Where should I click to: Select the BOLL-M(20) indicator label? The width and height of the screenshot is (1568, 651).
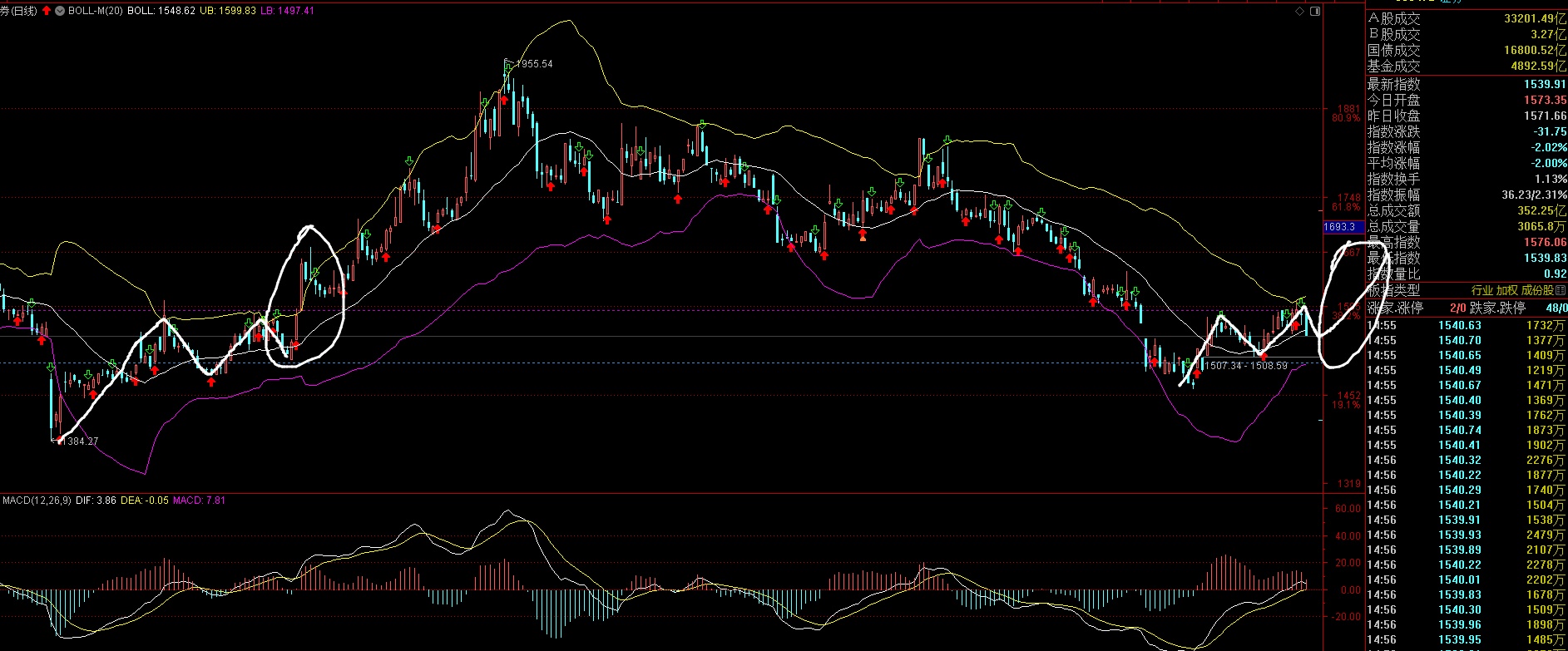[x=96, y=11]
